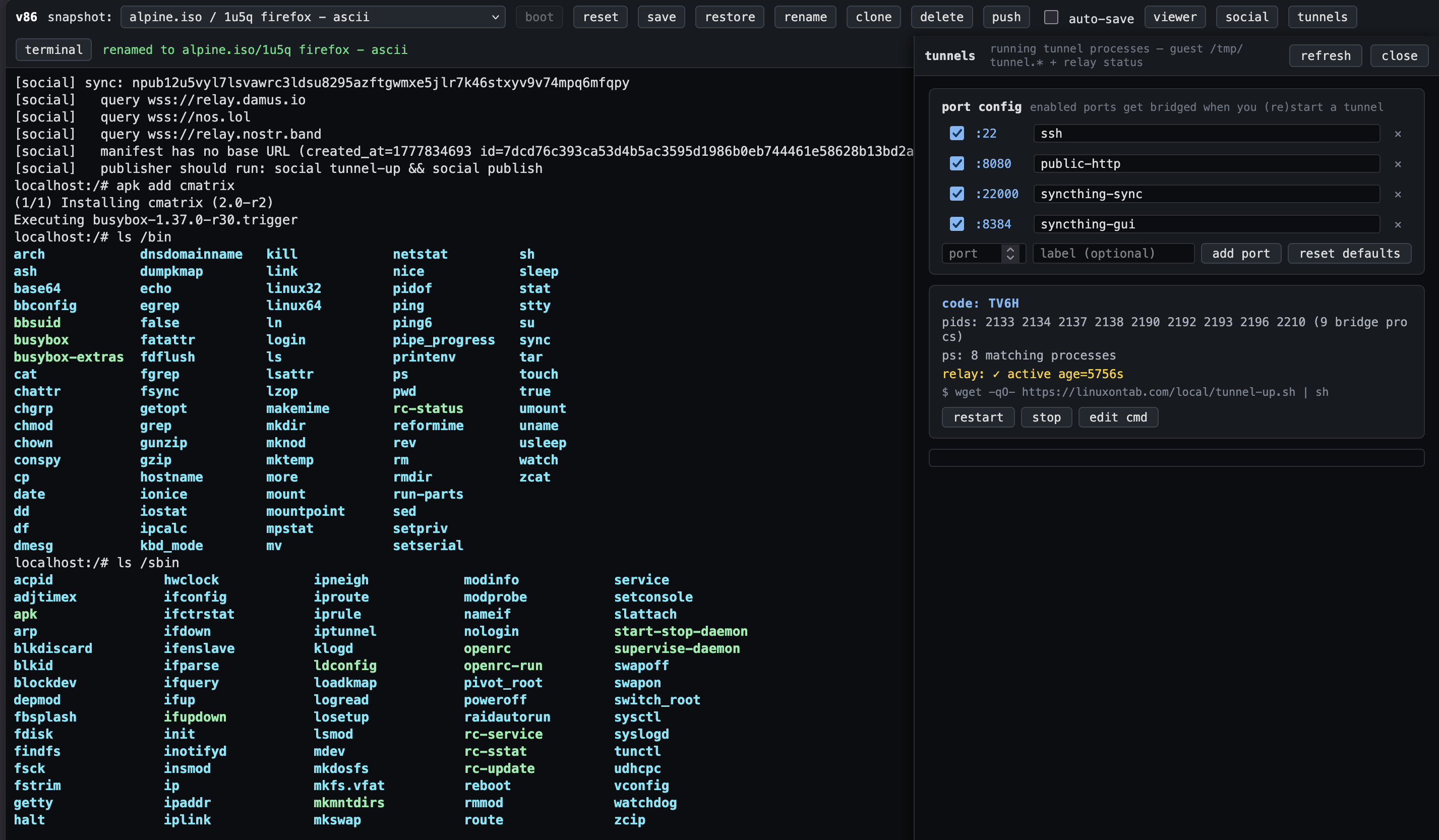Remove the ssh port row with ×
This screenshot has height=840, width=1439.
coord(1398,134)
